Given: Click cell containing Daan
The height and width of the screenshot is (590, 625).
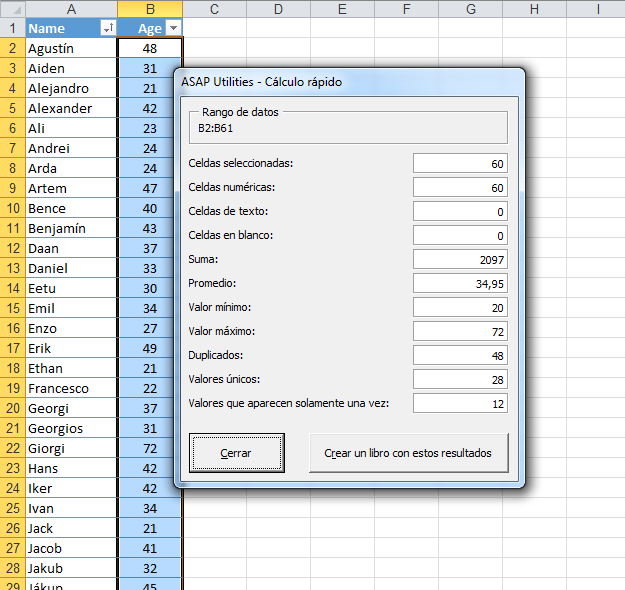Looking at the screenshot, I should (x=71, y=248).
